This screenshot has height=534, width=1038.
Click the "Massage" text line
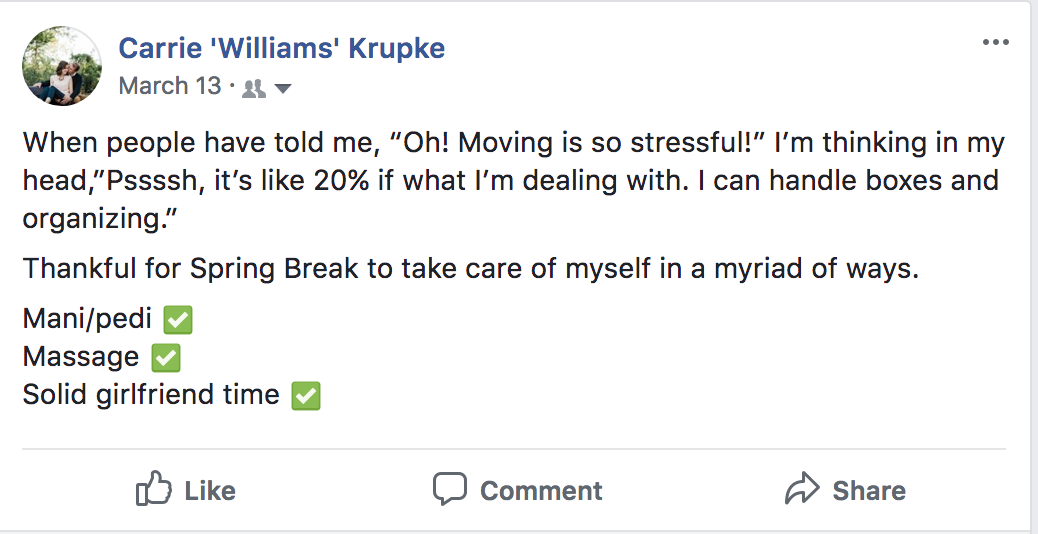81,357
